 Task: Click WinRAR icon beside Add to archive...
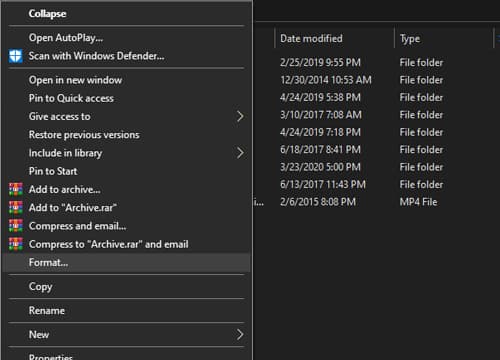(x=16, y=189)
